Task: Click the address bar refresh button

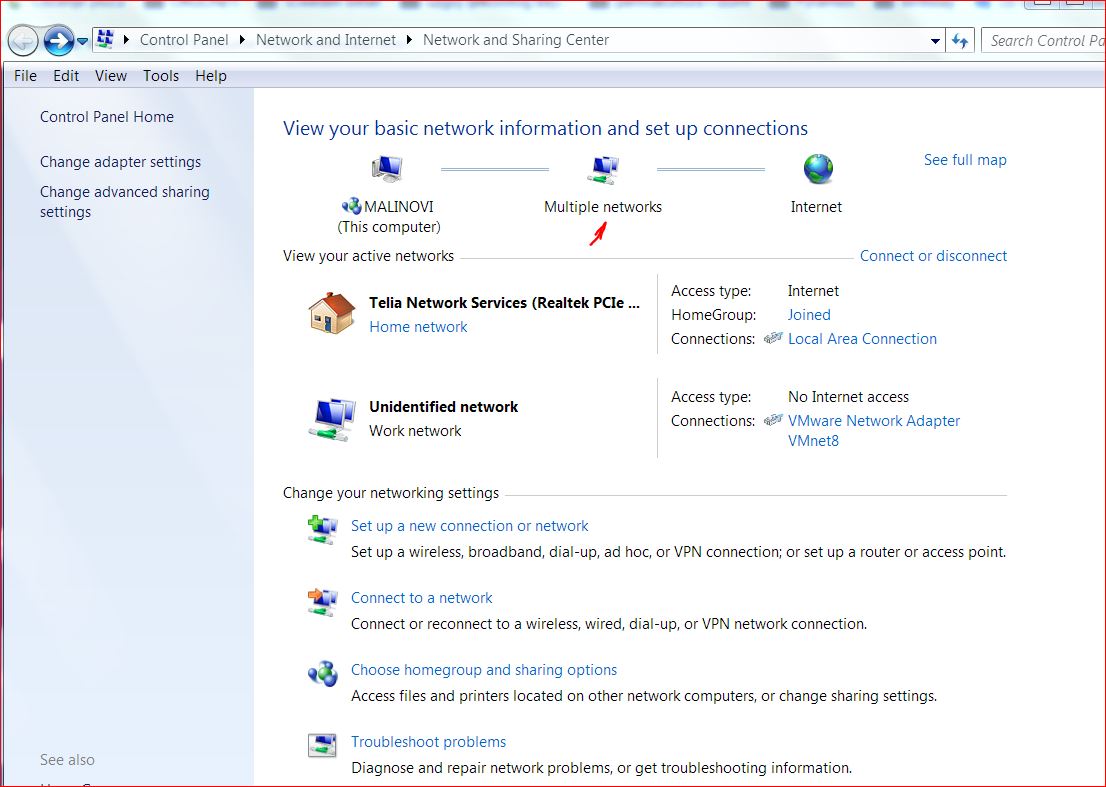Action: [961, 41]
